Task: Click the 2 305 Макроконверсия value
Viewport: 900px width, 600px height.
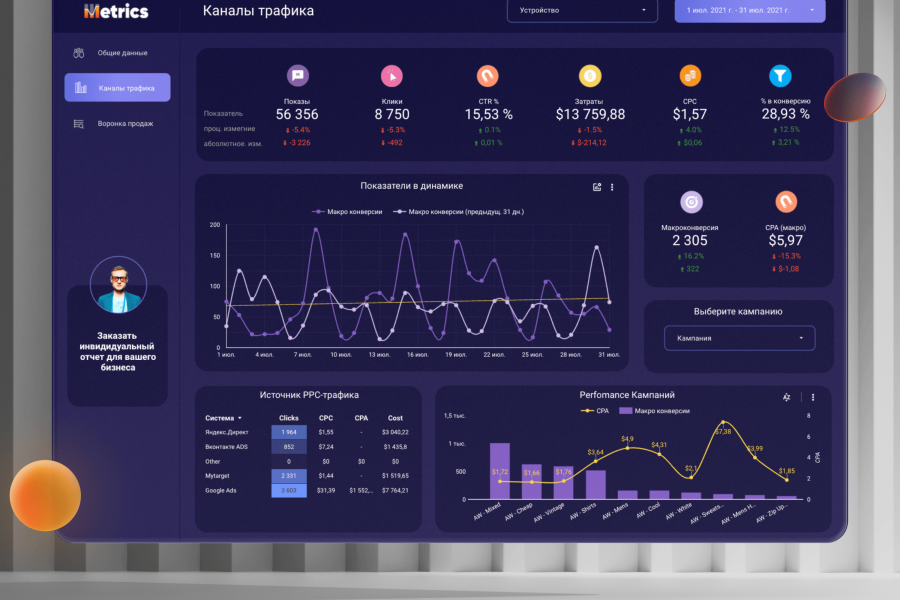Action: tap(690, 240)
